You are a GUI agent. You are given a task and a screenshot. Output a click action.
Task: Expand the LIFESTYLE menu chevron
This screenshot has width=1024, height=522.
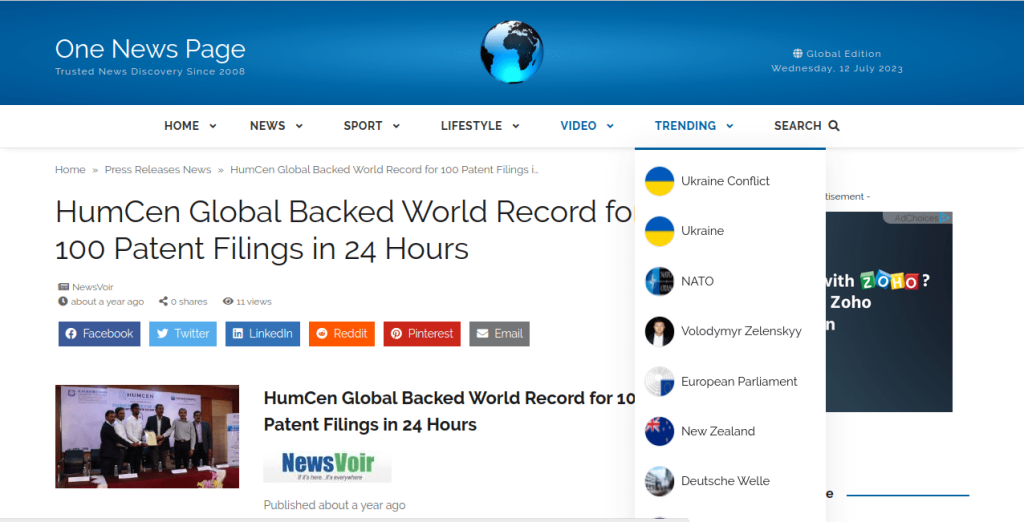[515, 126]
